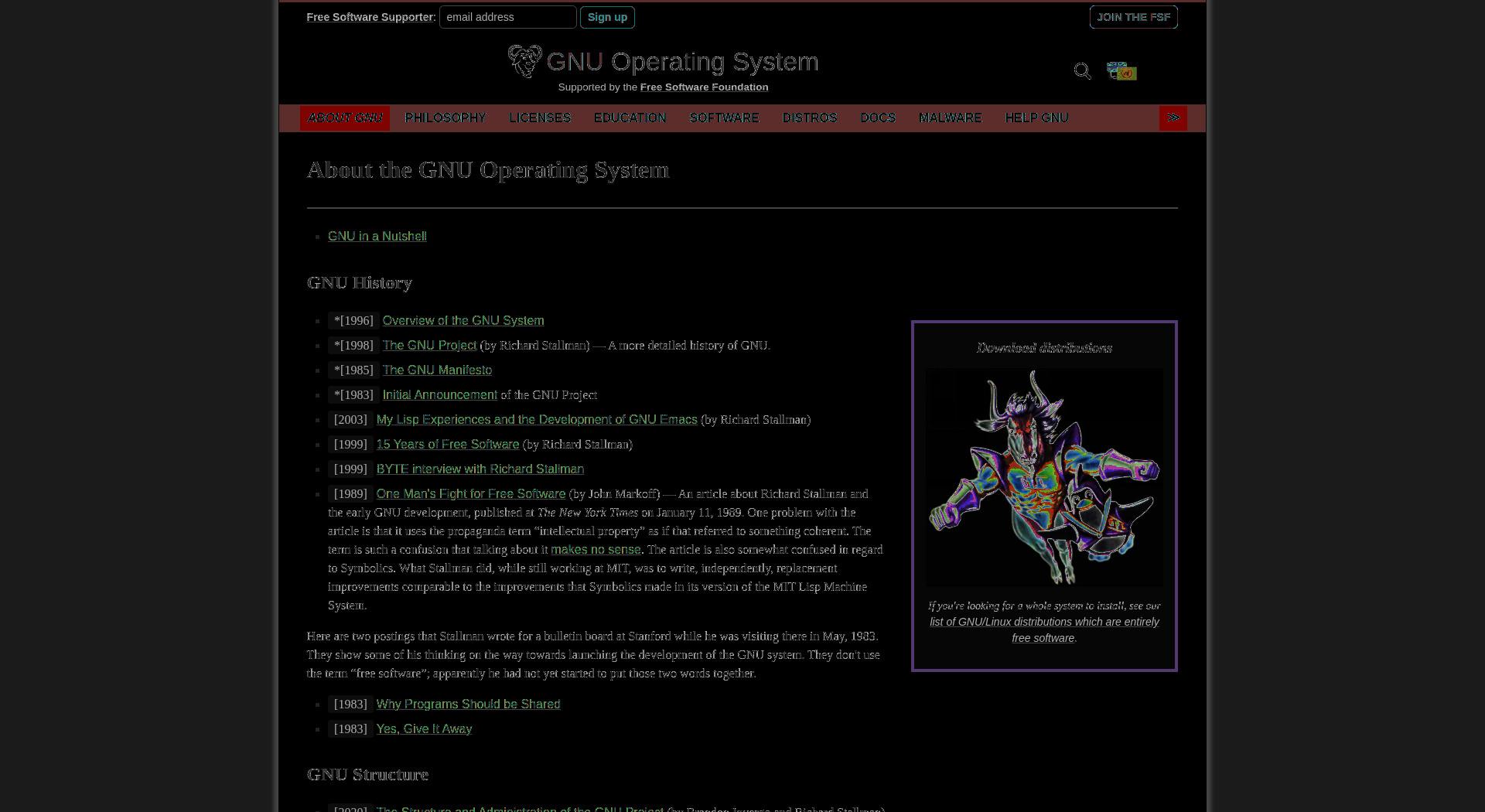Image resolution: width=1485 pixels, height=812 pixels.
Task: Click the [1989] date label
Action: pyautogui.click(x=350, y=494)
